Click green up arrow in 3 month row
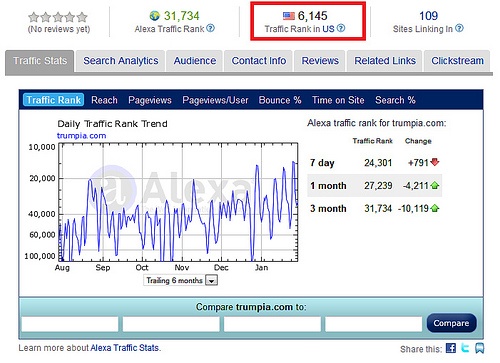 pyautogui.click(x=435, y=208)
